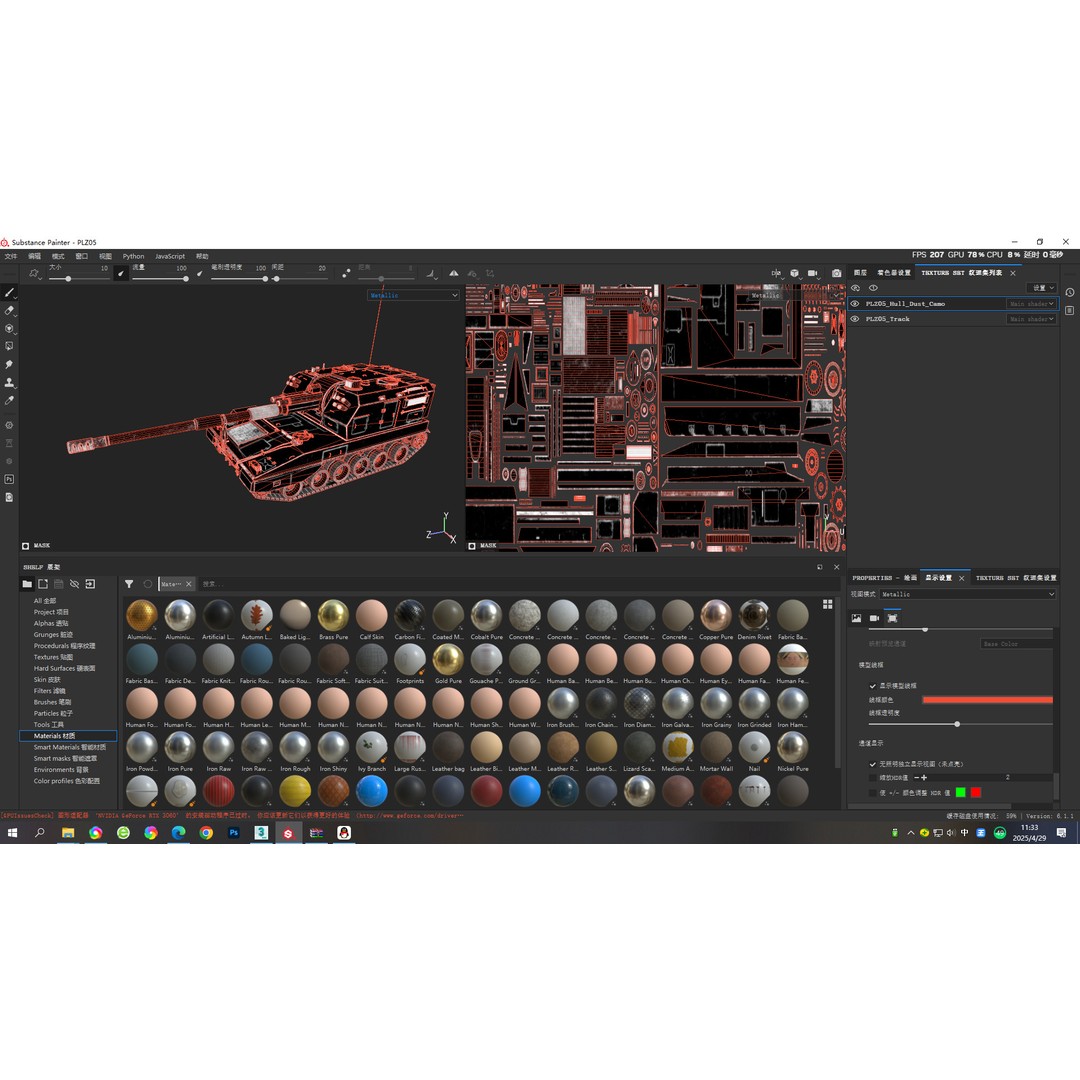Select the Clone stamp tool
Viewport: 1080px width, 1080px height.
coord(9,382)
